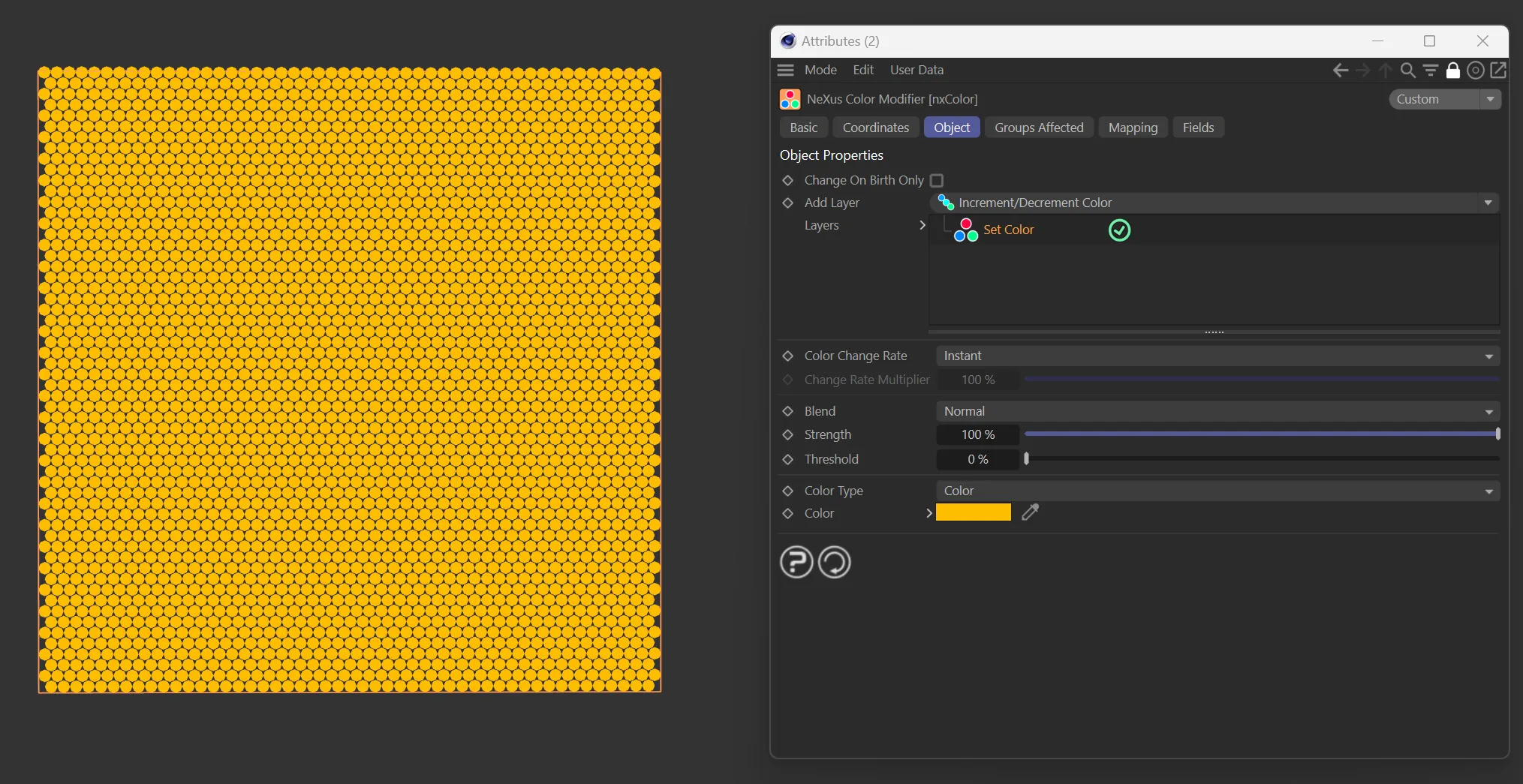Open the help question mark icon
1523x784 pixels.
[x=796, y=562]
